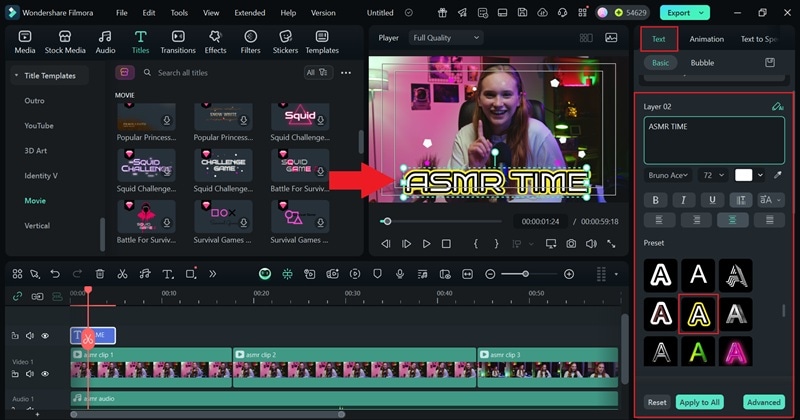Screen dimensions: 800x420
Task: Click the Voiceover microphone icon
Action: 400,274
